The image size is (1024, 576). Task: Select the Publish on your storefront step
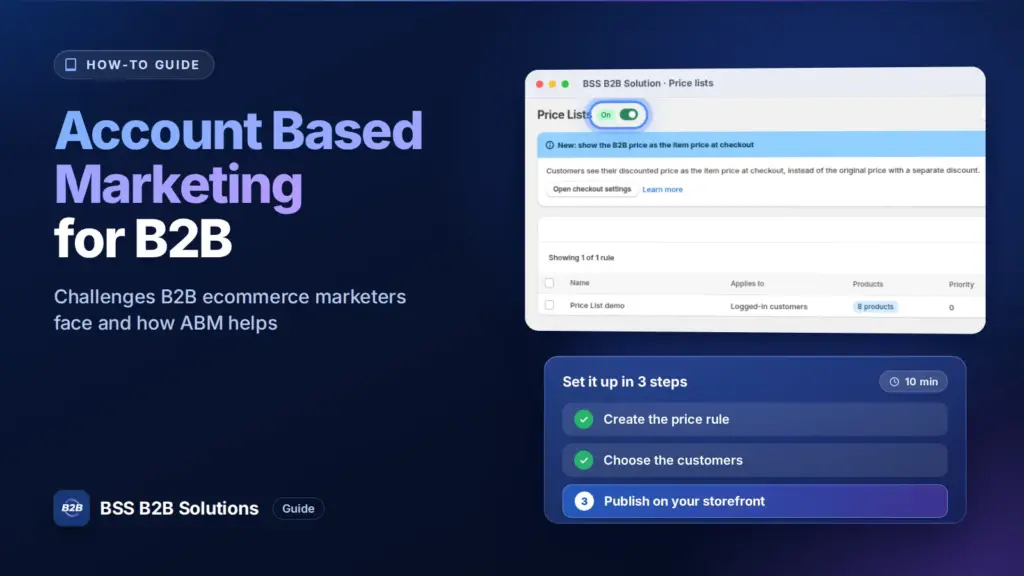click(754, 501)
